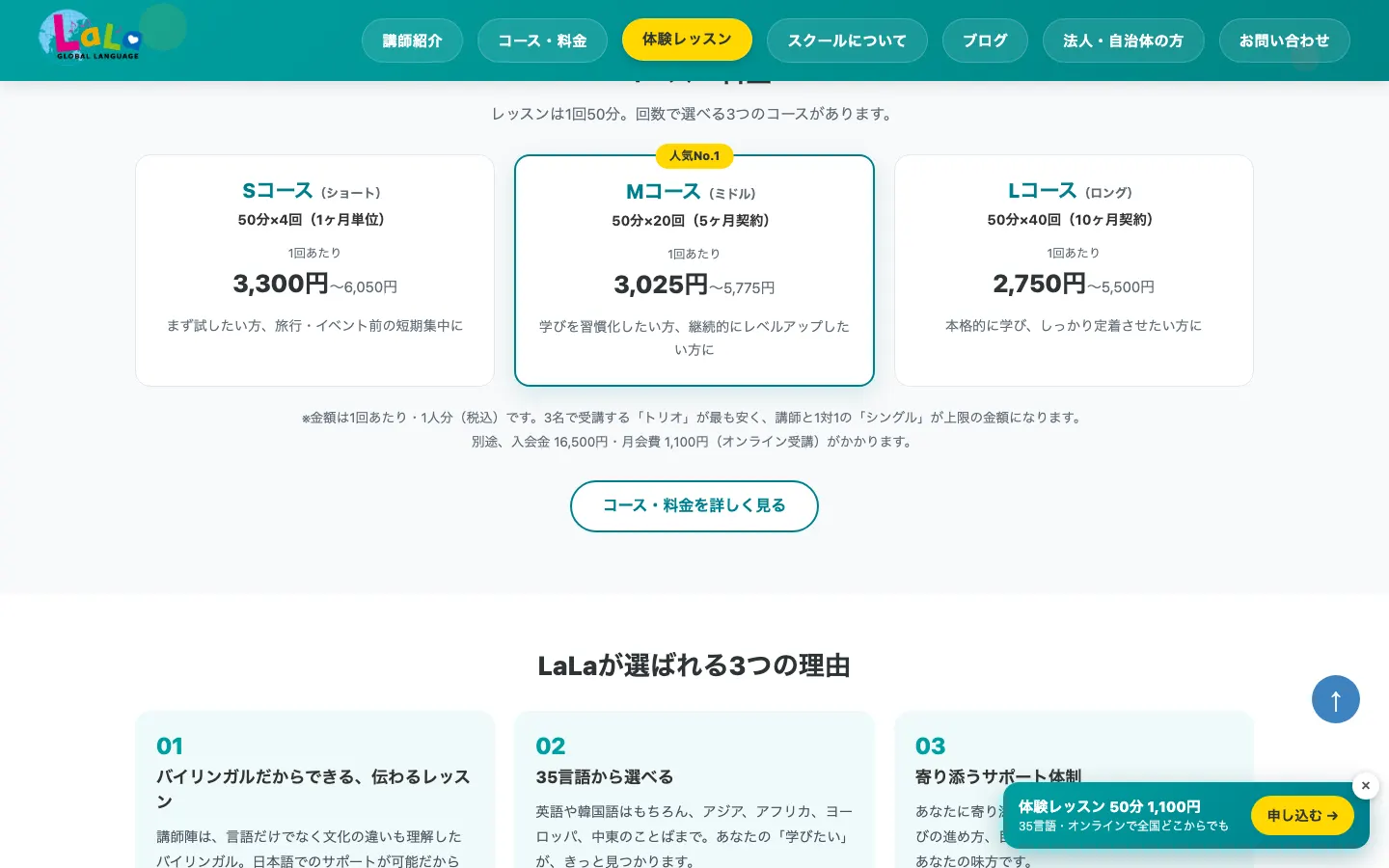This screenshot has height=868, width=1389.
Task: Open the 体験レッスン menu item
Action: [687, 40]
